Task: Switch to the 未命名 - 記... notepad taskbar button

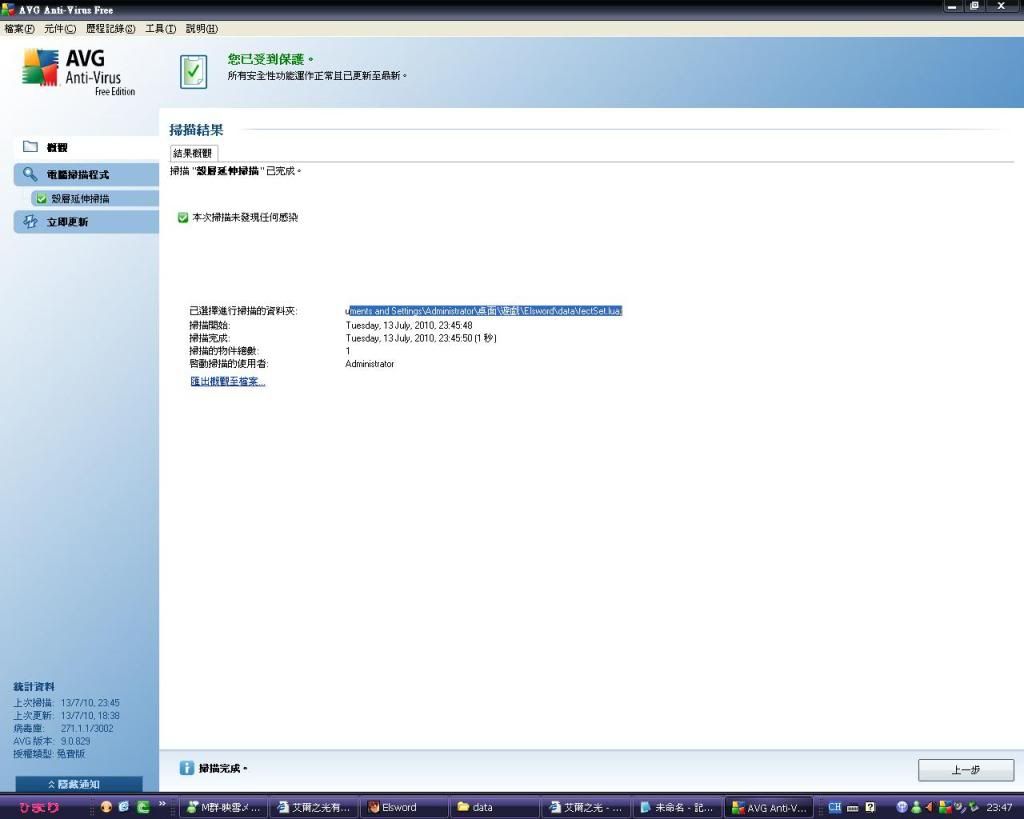Action: 677,807
